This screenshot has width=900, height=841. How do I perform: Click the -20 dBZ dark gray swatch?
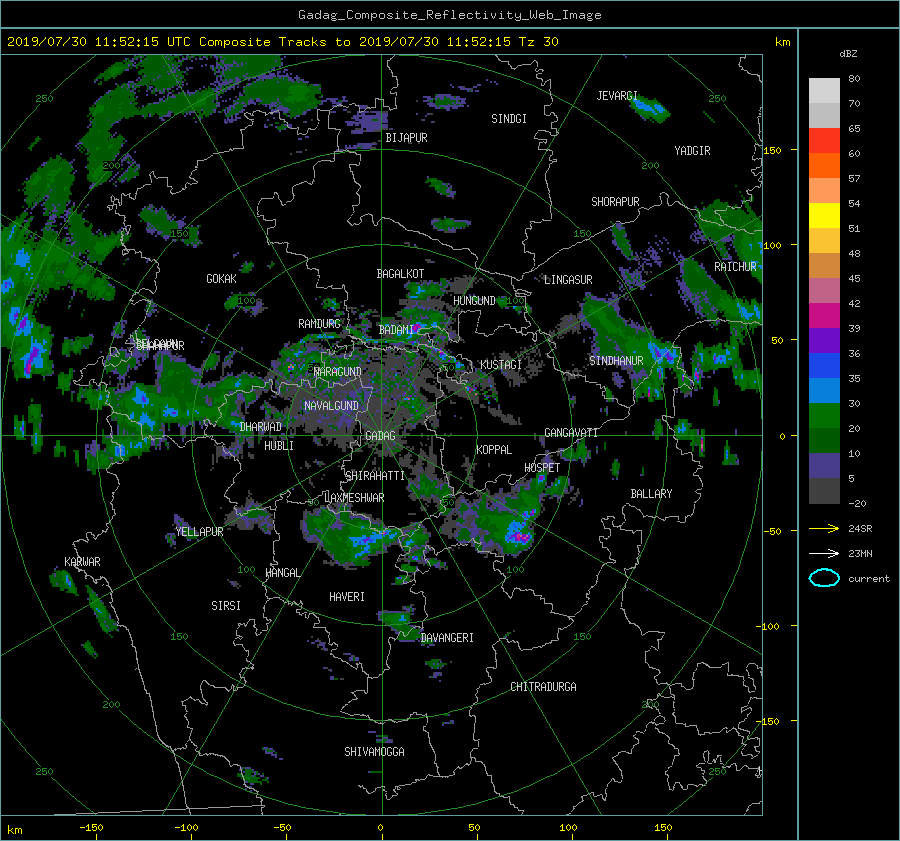coord(824,491)
